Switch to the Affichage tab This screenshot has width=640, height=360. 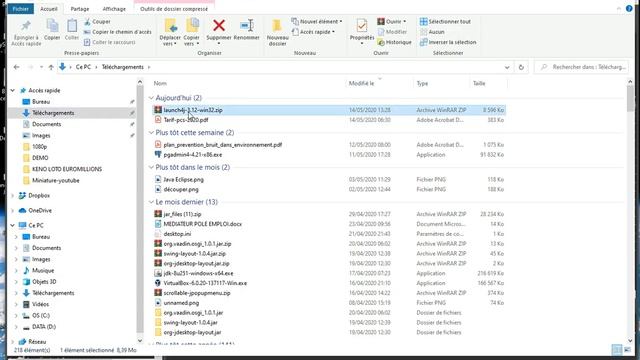(114, 9)
